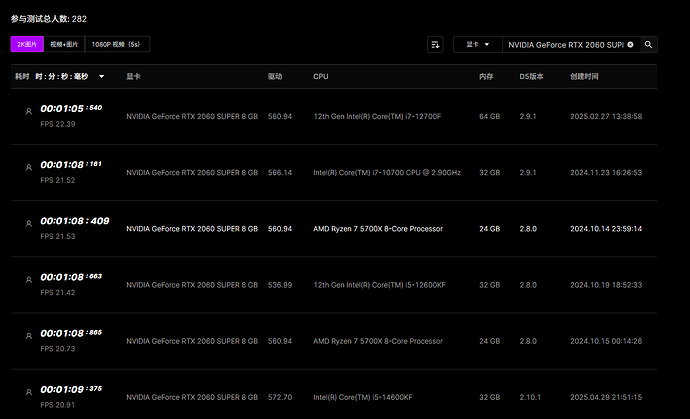Click the FPS 20.91 value
The width and height of the screenshot is (690, 419).
[58, 405]
